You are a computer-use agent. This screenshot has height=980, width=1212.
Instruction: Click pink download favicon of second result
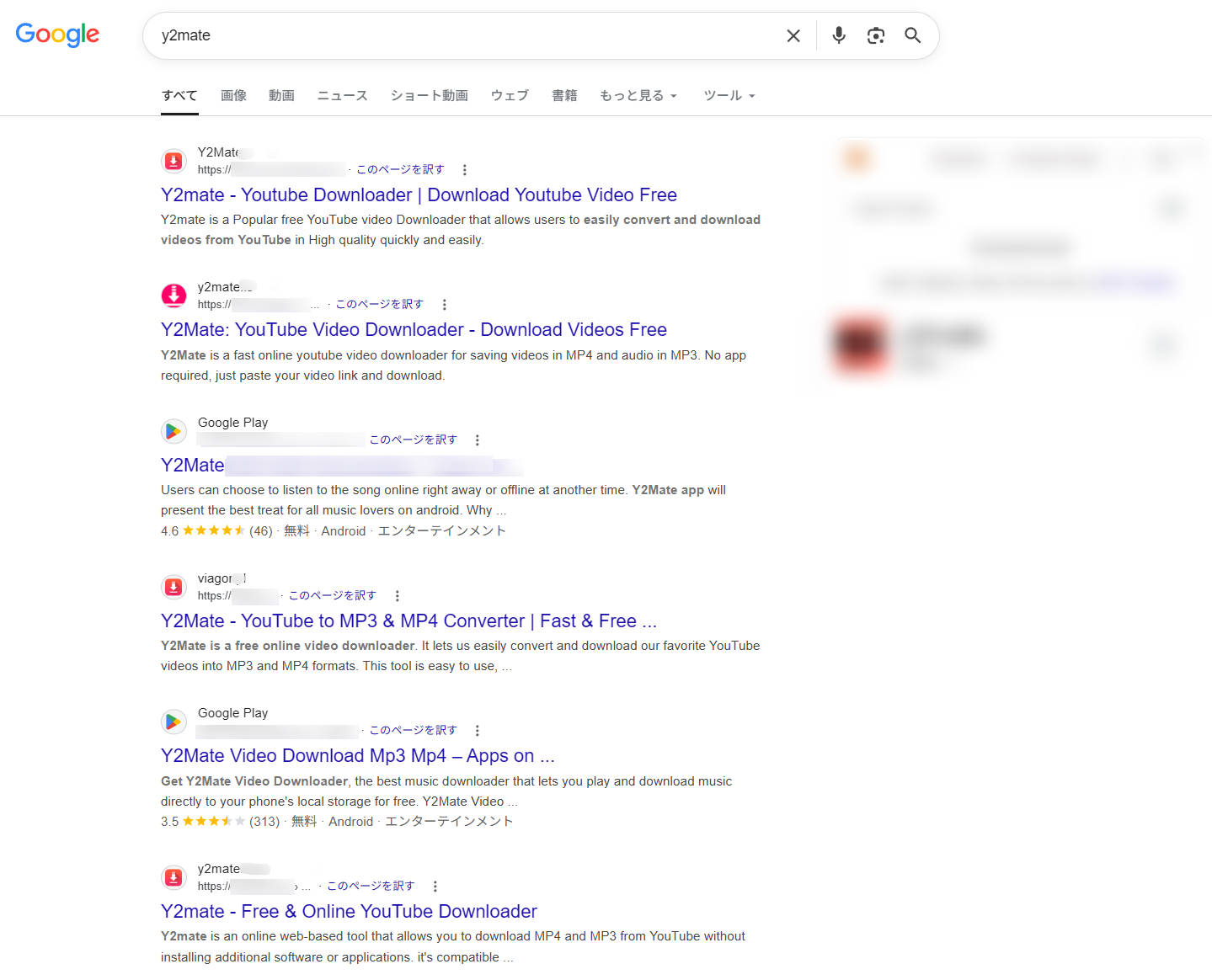tap(174, 296)
